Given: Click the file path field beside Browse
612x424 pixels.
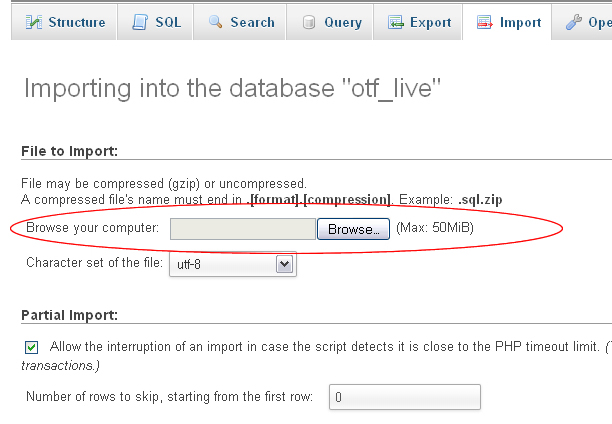Looking at the screenshot, I should (x=243, y=229).
